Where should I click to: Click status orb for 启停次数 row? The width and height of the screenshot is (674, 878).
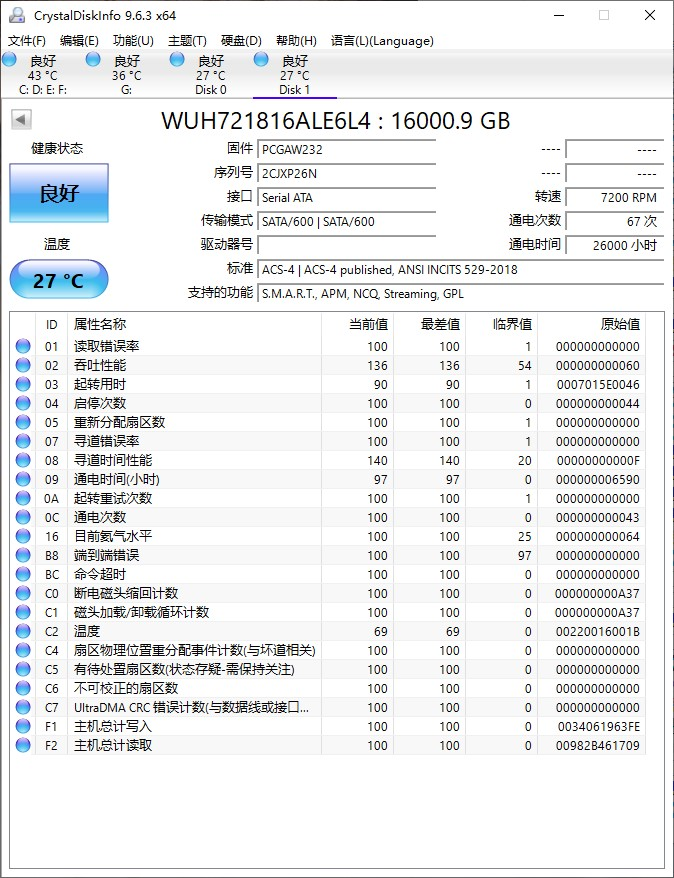(23, 404)
